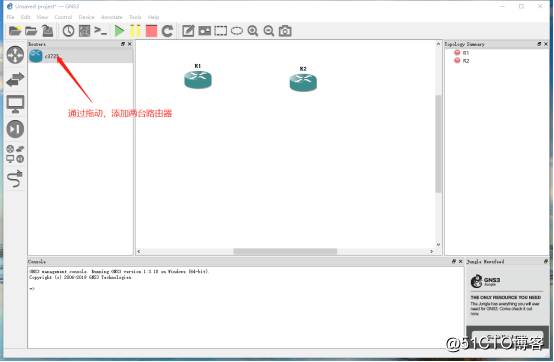Open the Help menu
Screen dimensions: 554x362
pyautogui.click(x=153, y=17)
